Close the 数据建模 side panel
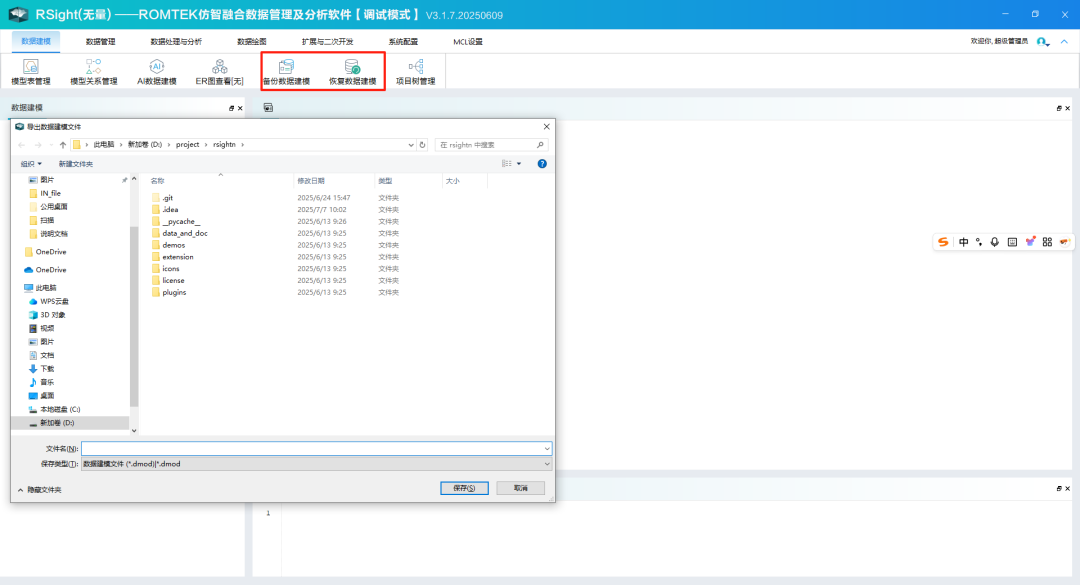 pyautogui.click(x=240, y=108)
